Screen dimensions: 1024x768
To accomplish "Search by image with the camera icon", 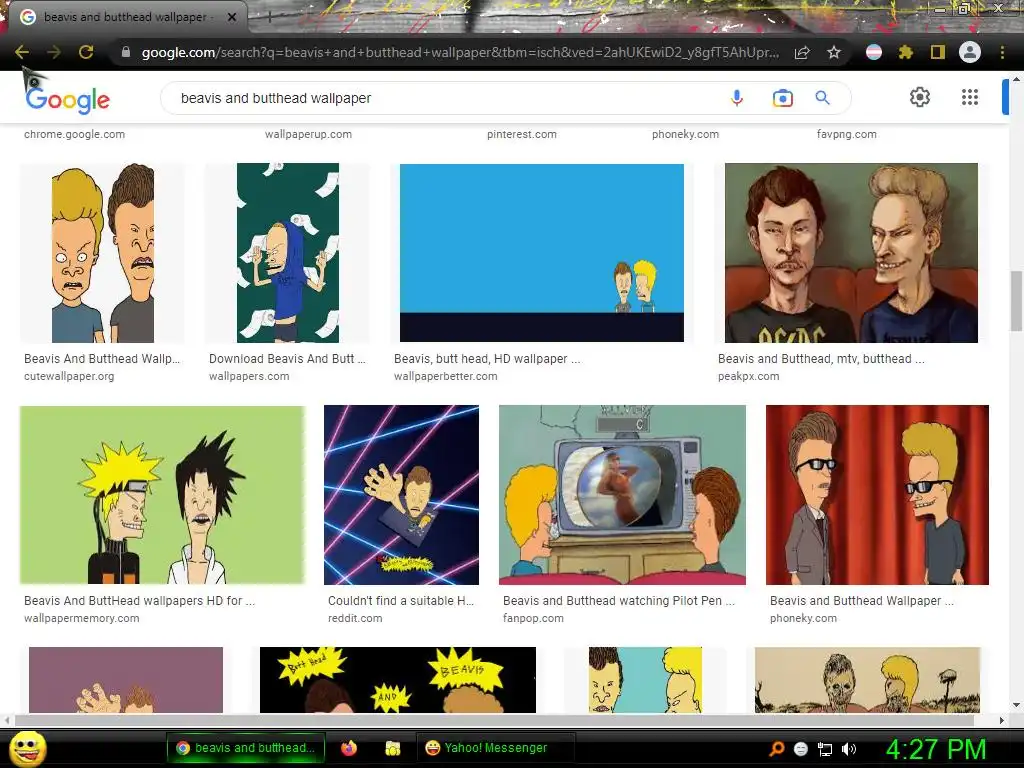I will (782, 98).
